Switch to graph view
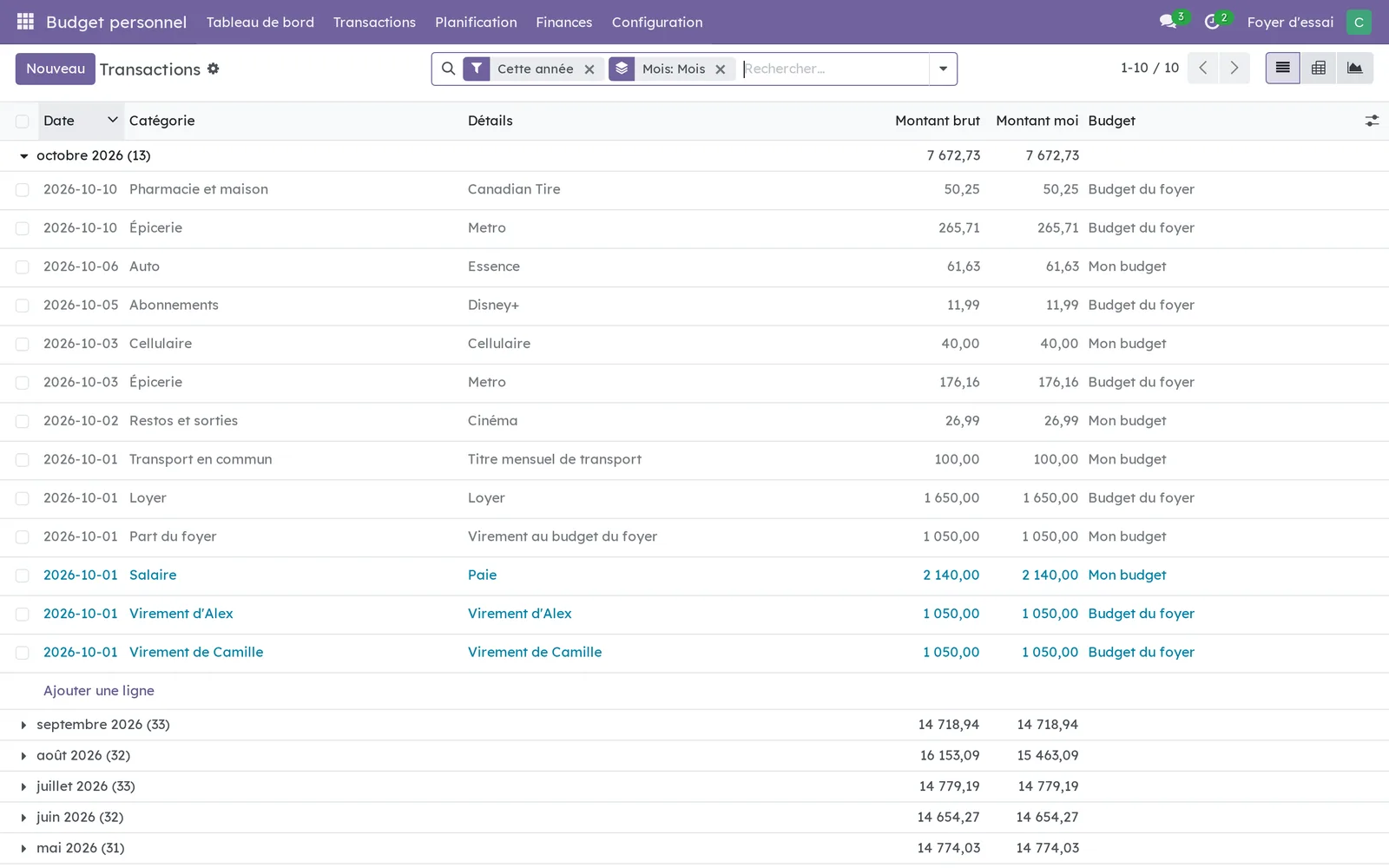This screenshot has height=868, width=1389. pos(1354,68)
